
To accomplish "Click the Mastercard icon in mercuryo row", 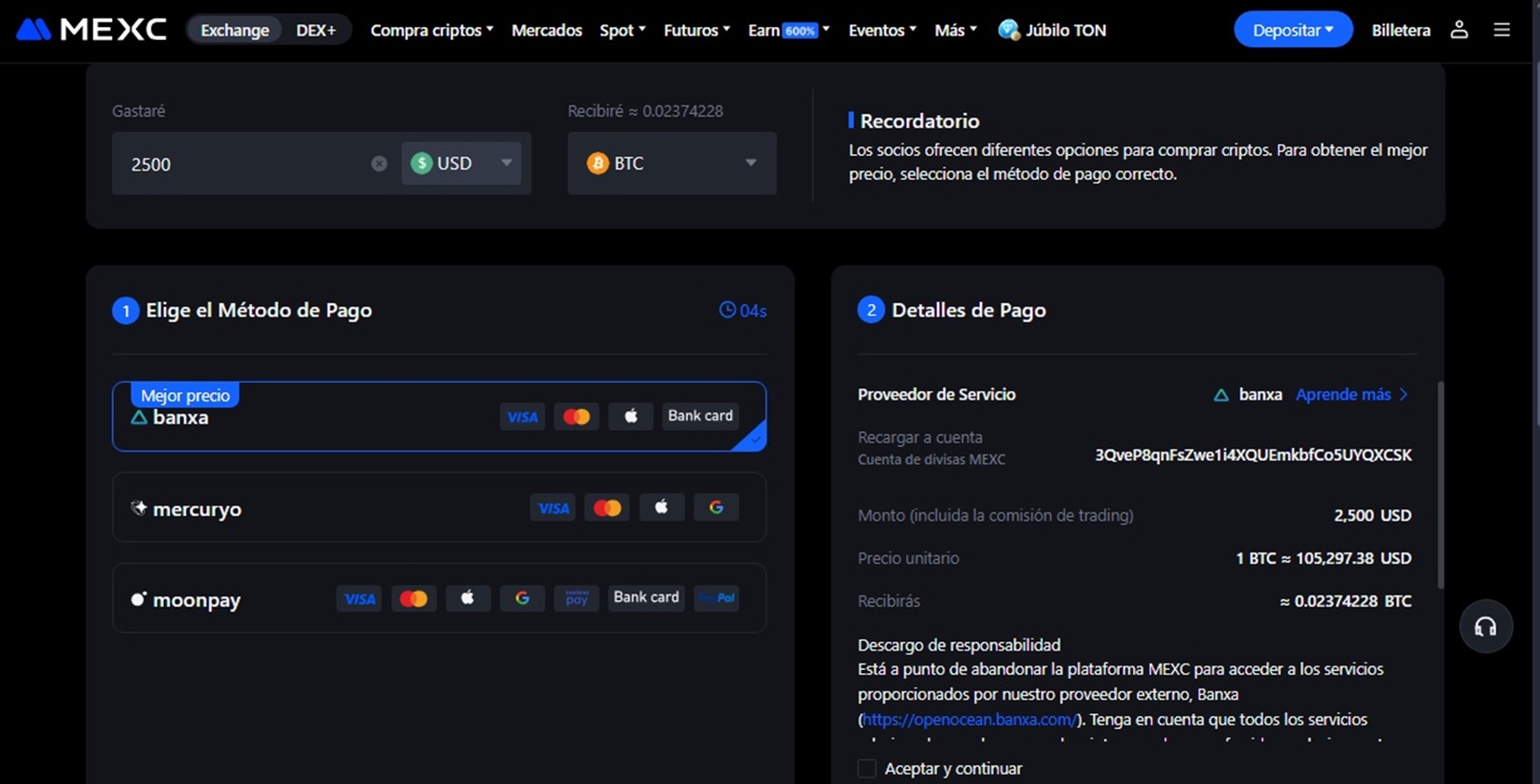I will click(608, 508).
